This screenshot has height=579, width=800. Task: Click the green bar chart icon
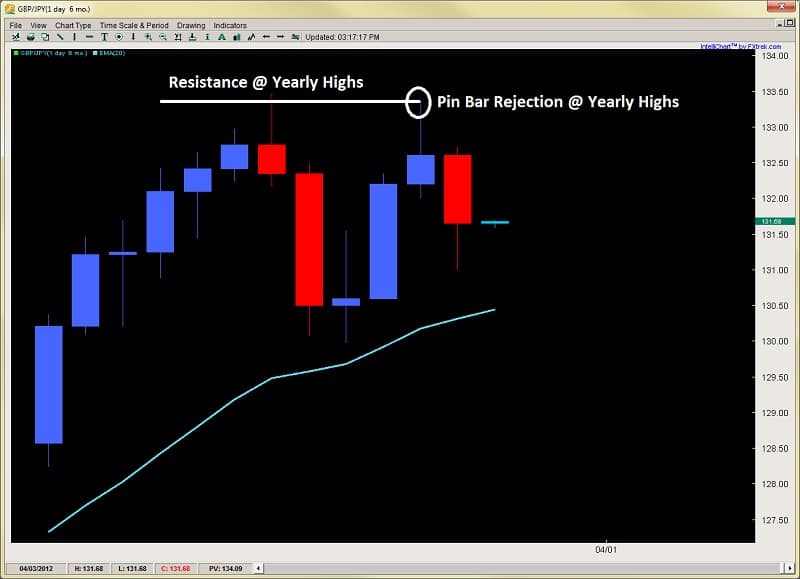[237, 37]
